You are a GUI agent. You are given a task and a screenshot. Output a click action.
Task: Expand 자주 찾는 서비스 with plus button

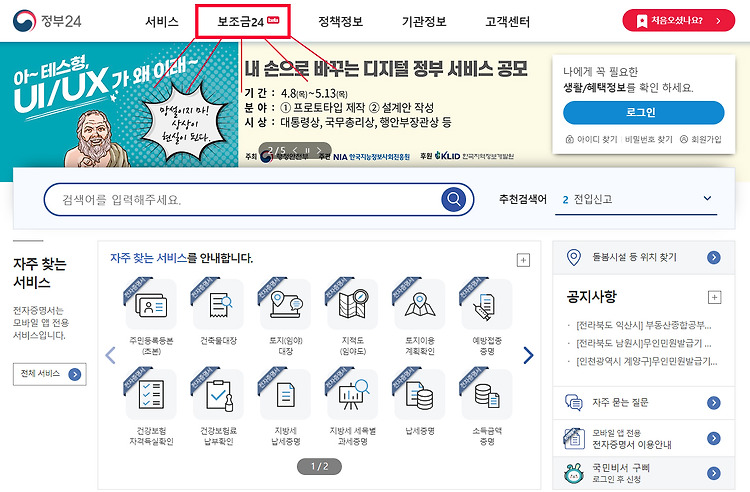523,260
